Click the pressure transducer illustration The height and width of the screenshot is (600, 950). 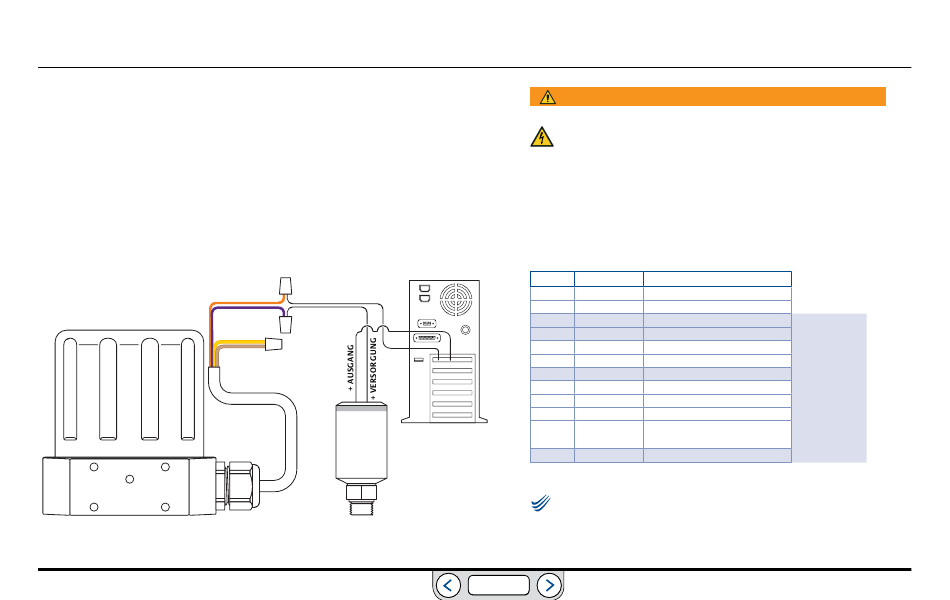(x=361, y=459)
